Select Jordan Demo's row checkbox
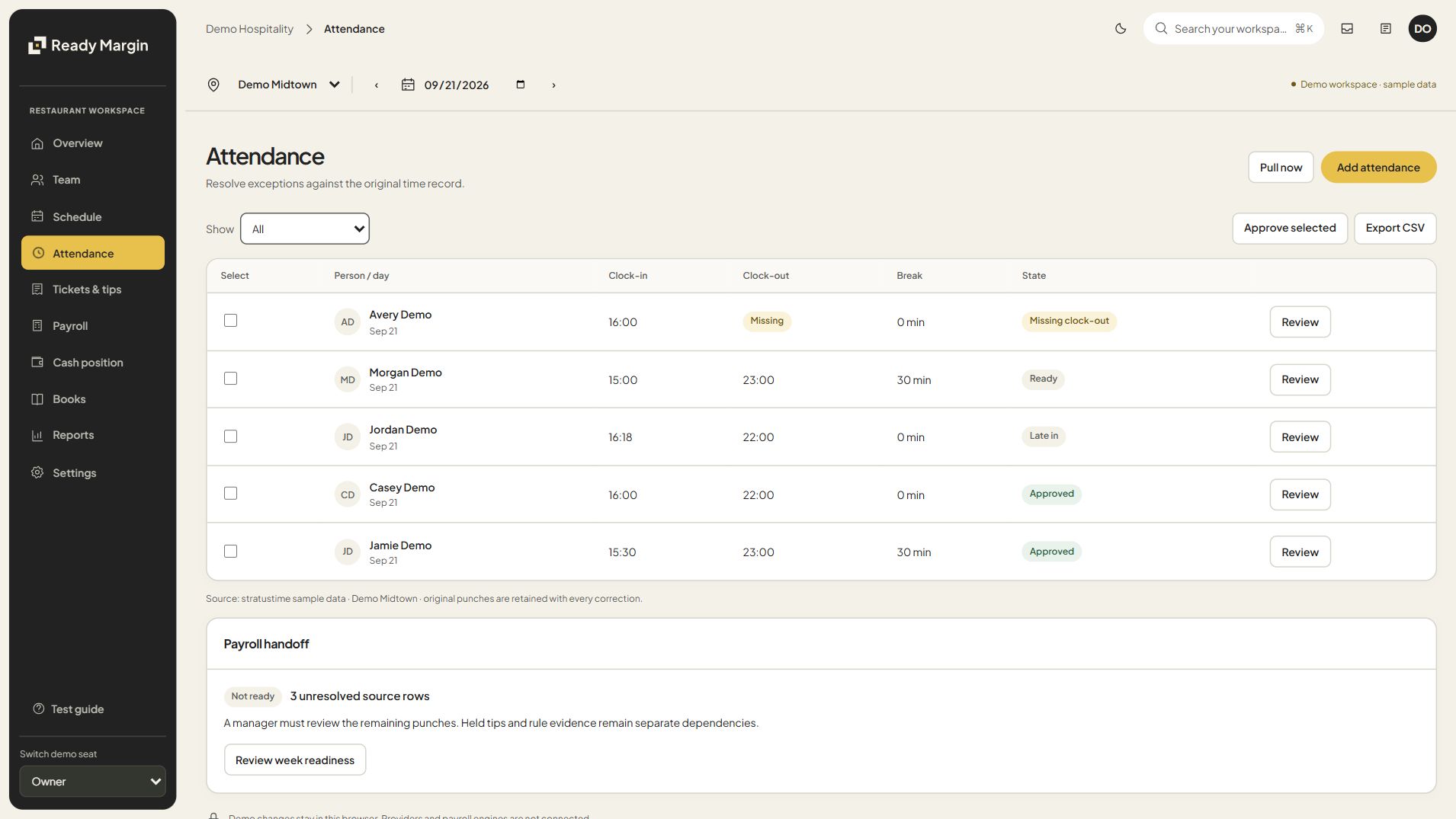This screenshot has height=819, width=1456. pyautogui.click(x=230, y=437)
